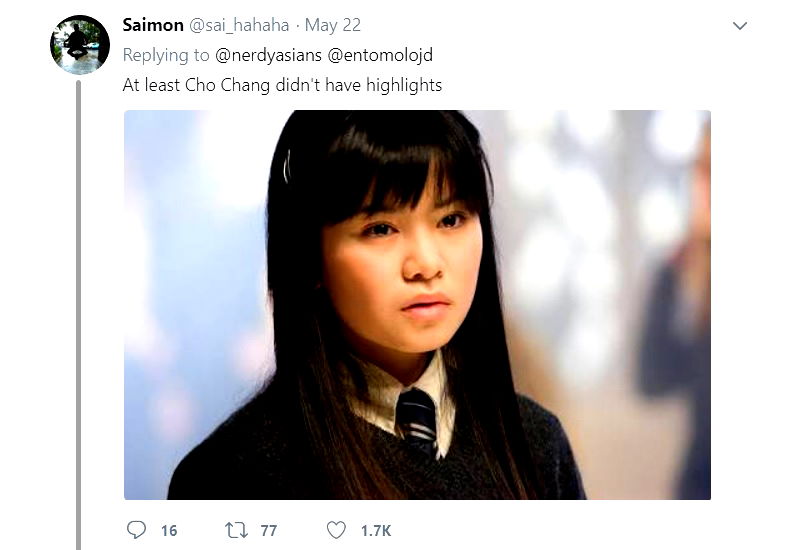Click the hair clip in the photo
The width and height of the screenshot is (800, 550).
point(287,166)
